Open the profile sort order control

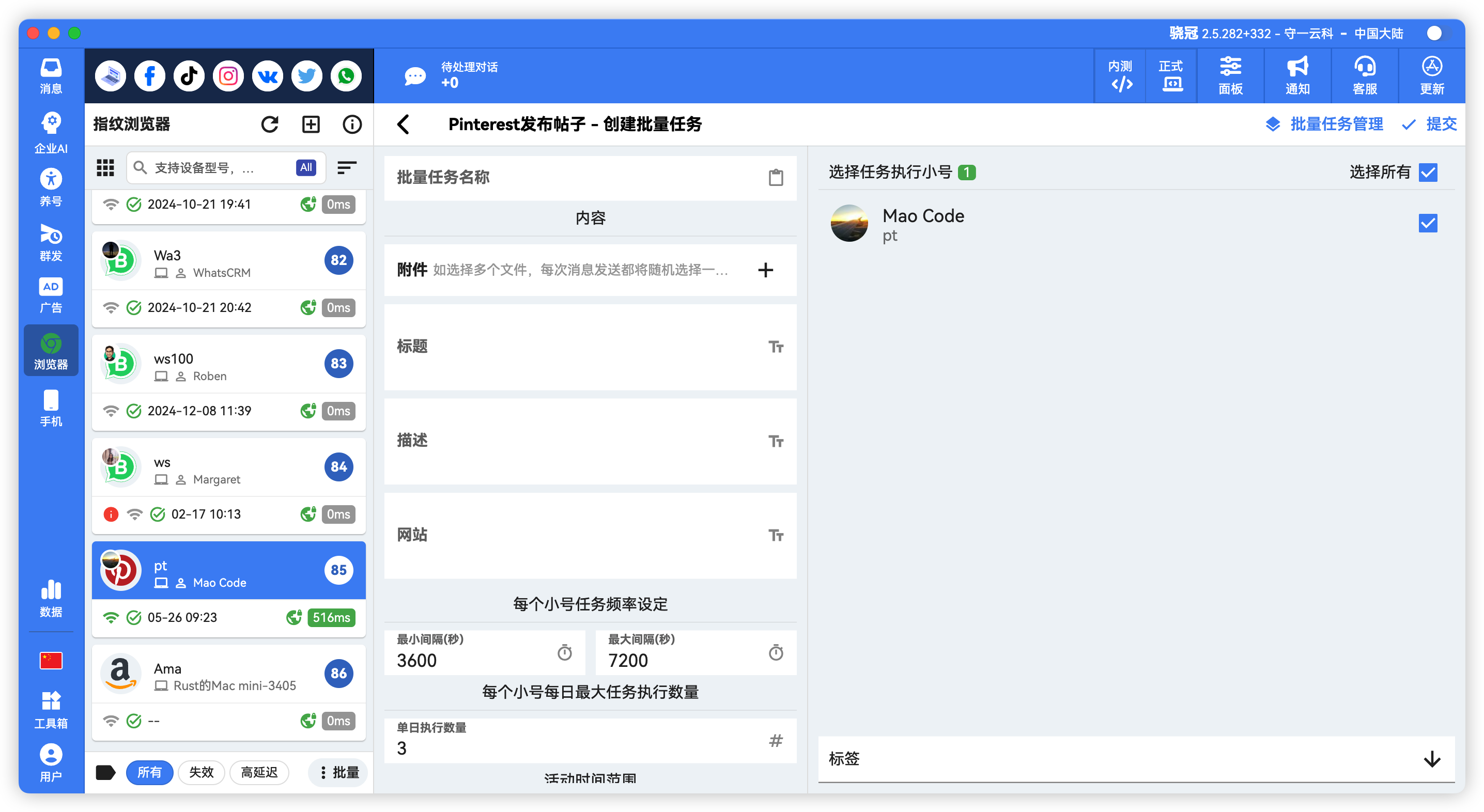(347, 167)
